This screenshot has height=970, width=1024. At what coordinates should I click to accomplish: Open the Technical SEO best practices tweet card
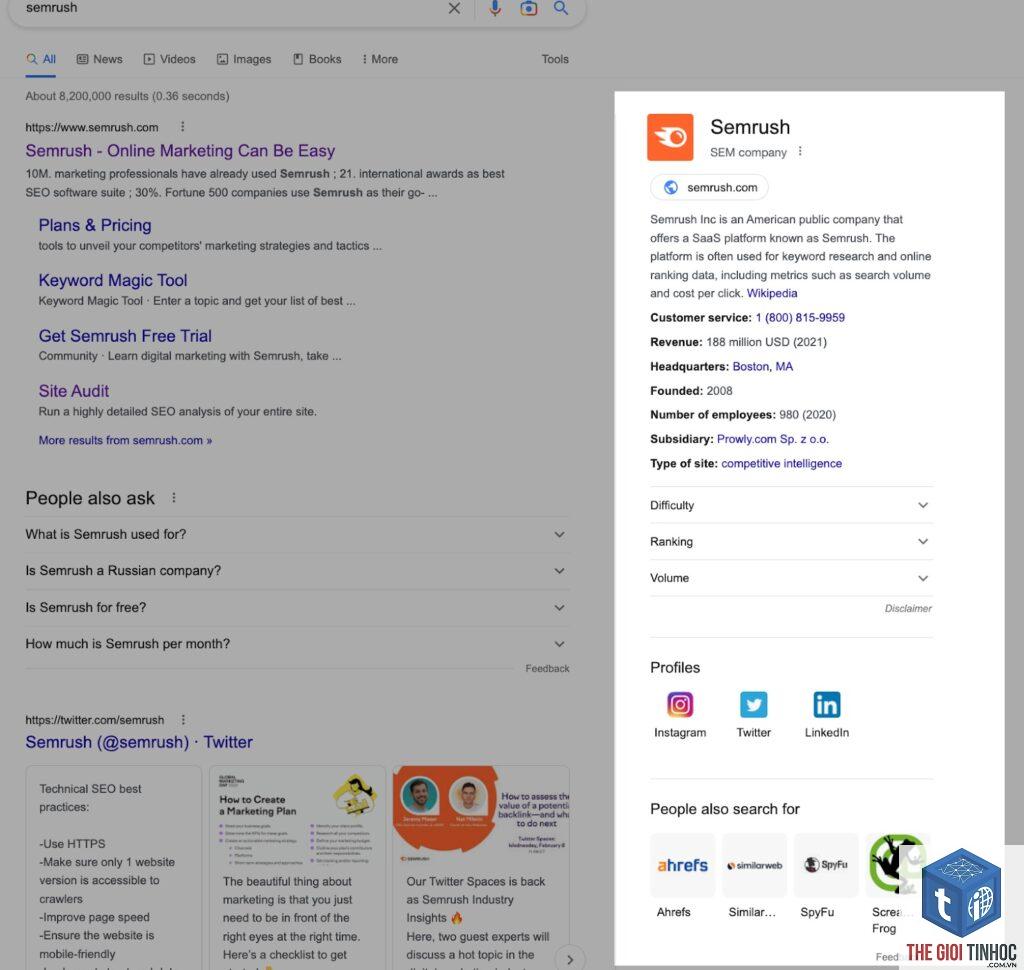[x=114, y=868]
